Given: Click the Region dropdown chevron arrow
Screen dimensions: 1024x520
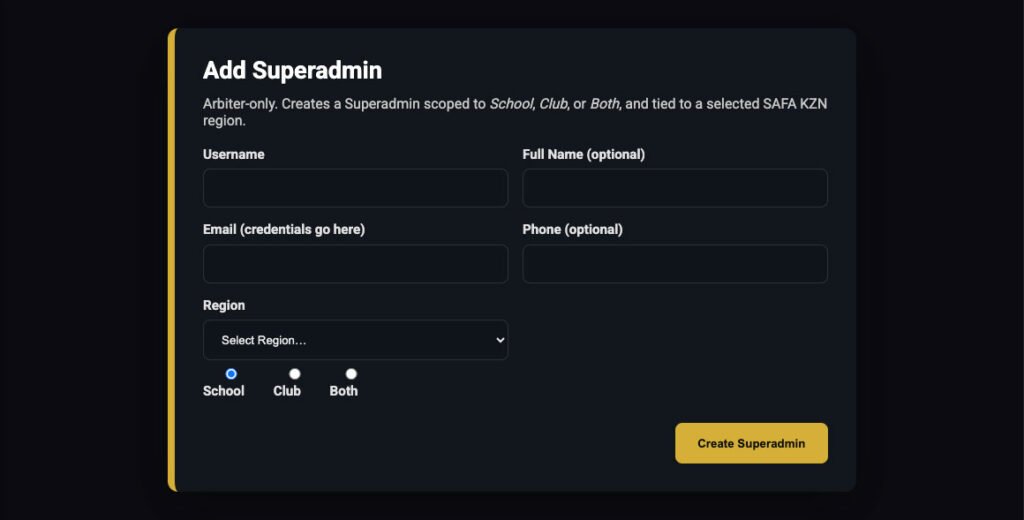Looking at the screenshot, I should click(x=500, y=340).
